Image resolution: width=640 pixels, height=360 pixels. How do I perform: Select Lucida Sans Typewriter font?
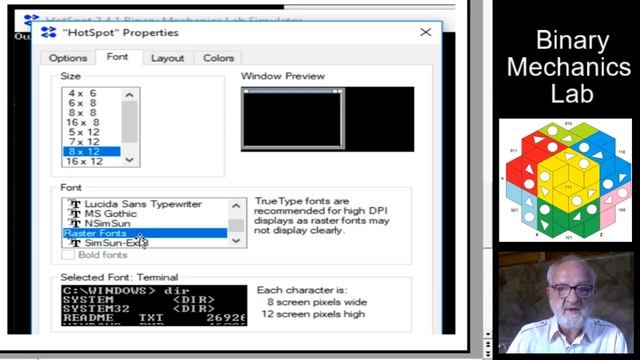click(143, 204)
